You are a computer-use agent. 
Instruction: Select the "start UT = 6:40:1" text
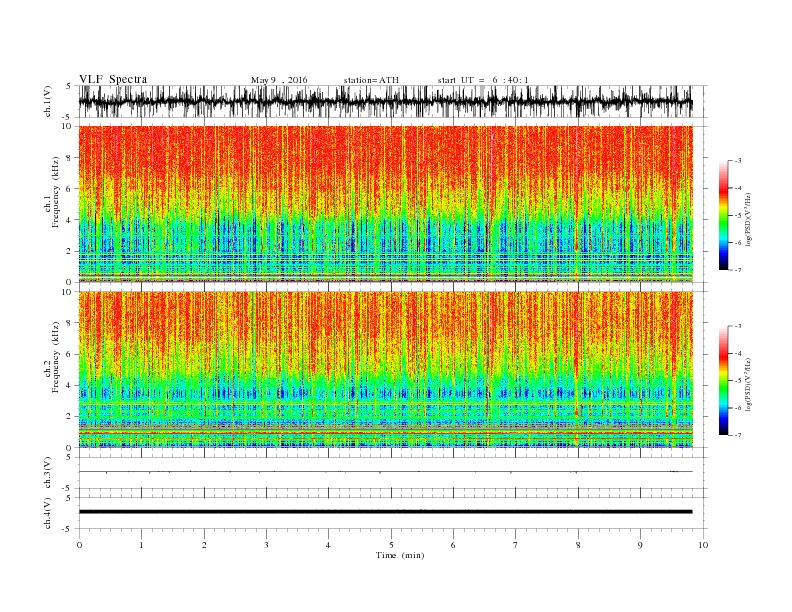(483, 80)
